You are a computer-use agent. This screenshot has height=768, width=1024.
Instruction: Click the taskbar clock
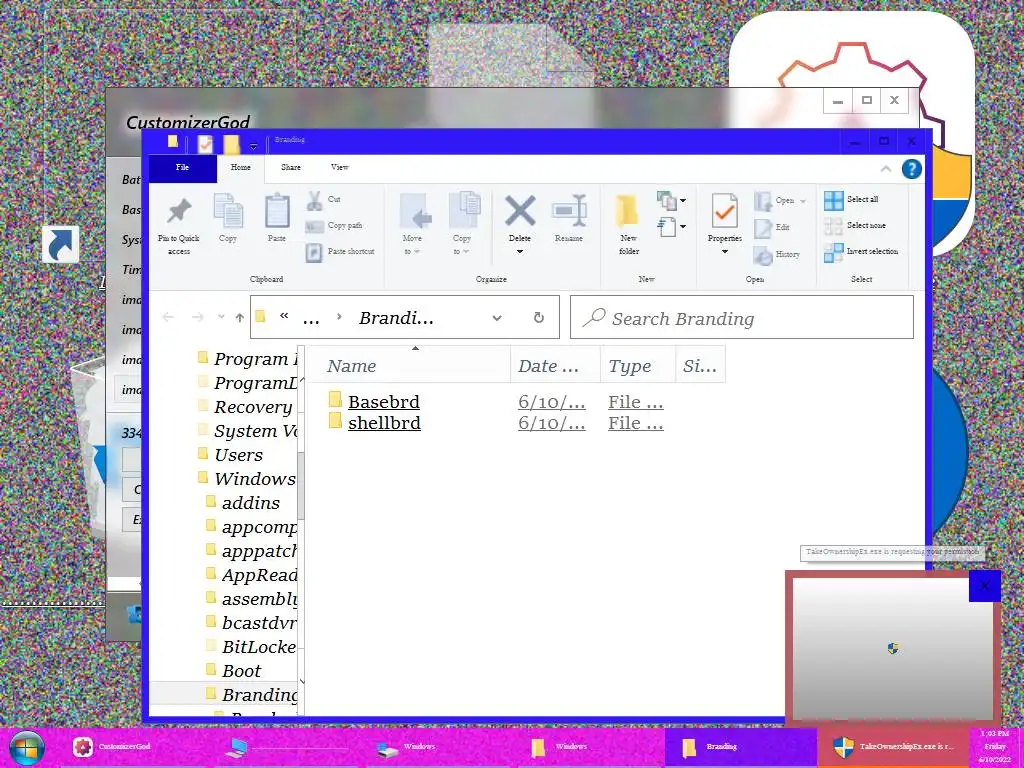point(995,748)
